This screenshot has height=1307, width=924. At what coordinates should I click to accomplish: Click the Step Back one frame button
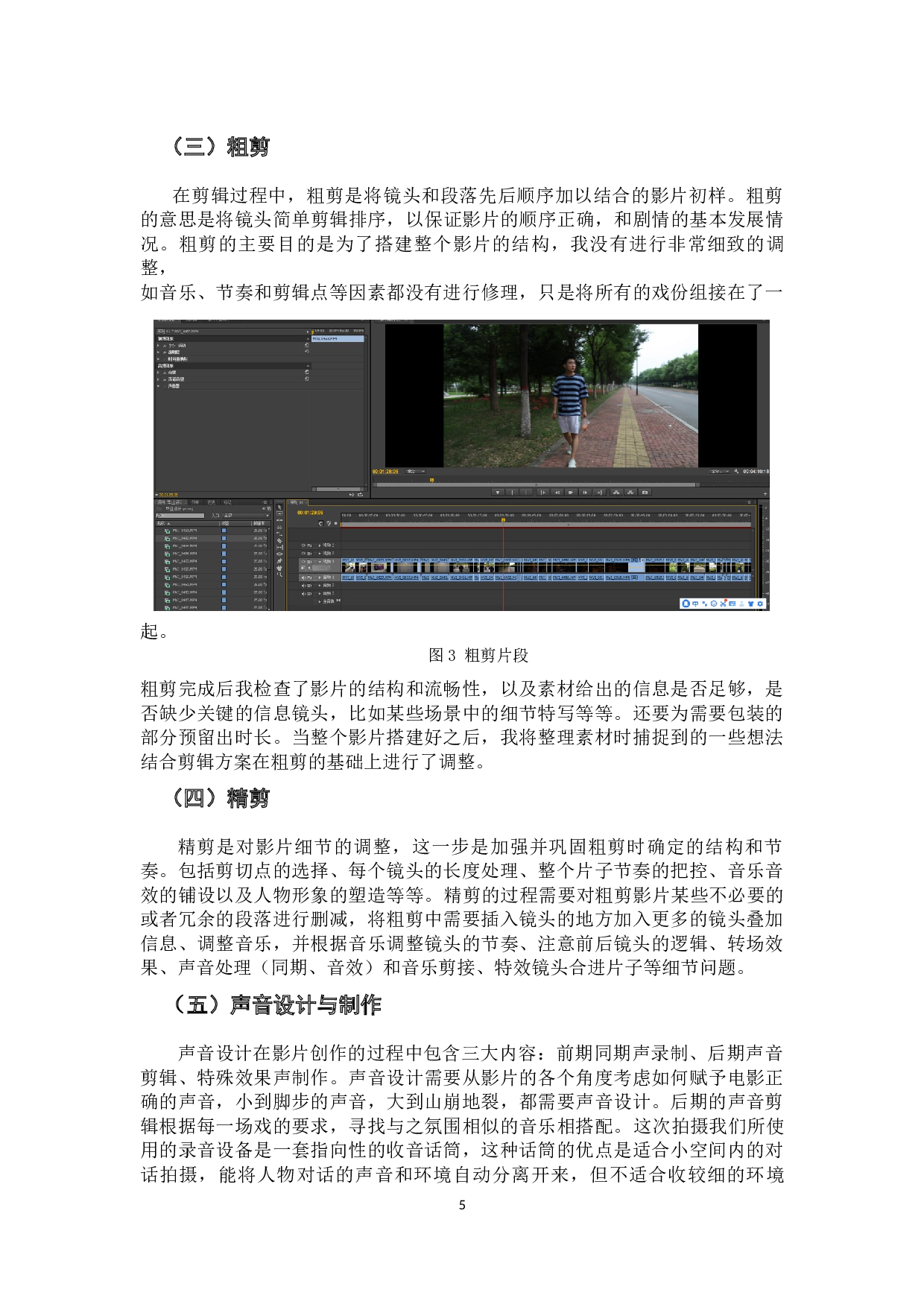557,492
